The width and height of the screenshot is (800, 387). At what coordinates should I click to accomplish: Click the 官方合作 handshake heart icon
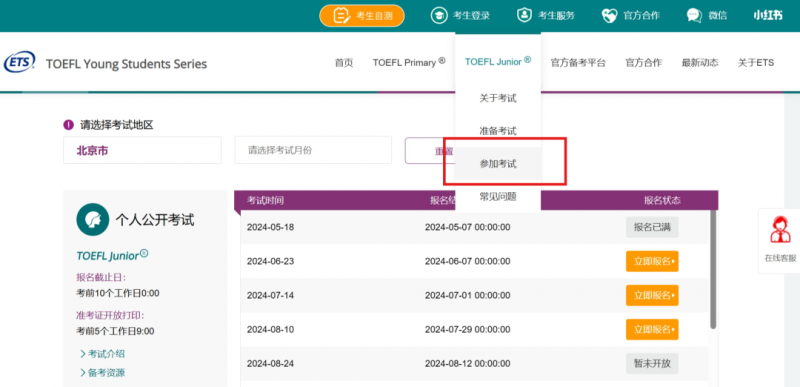(609, 16)
